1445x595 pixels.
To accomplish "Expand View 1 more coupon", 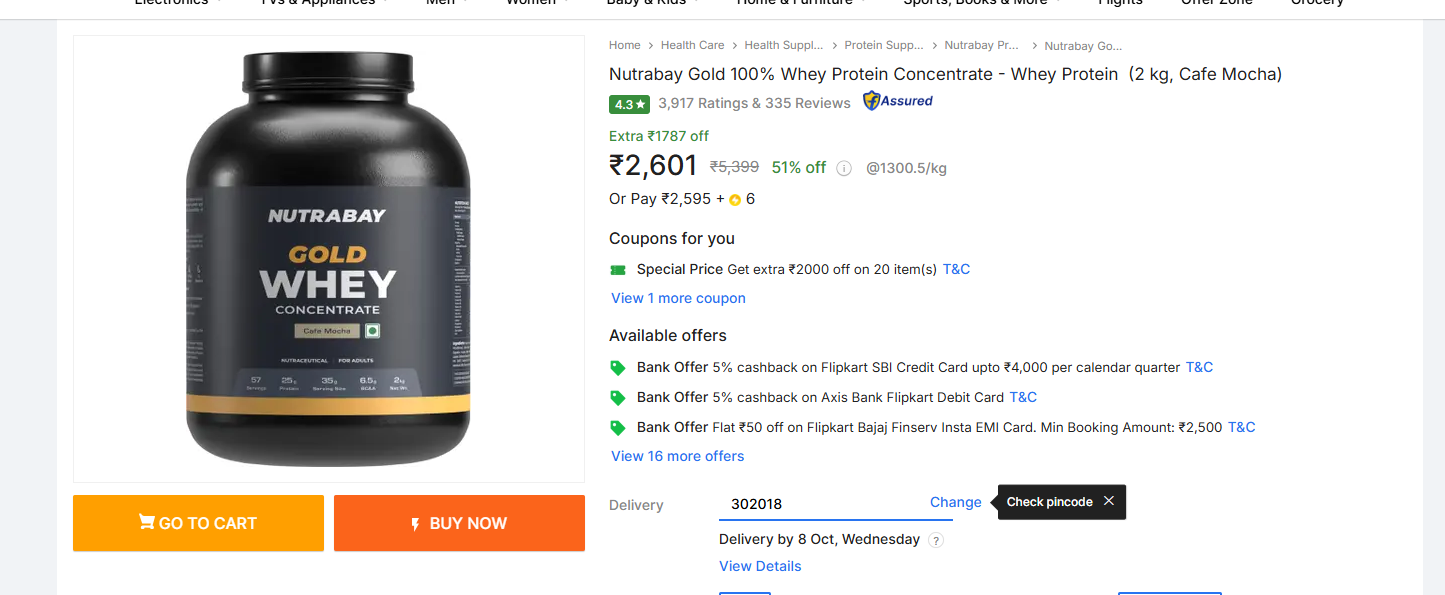I will point(678,298).
